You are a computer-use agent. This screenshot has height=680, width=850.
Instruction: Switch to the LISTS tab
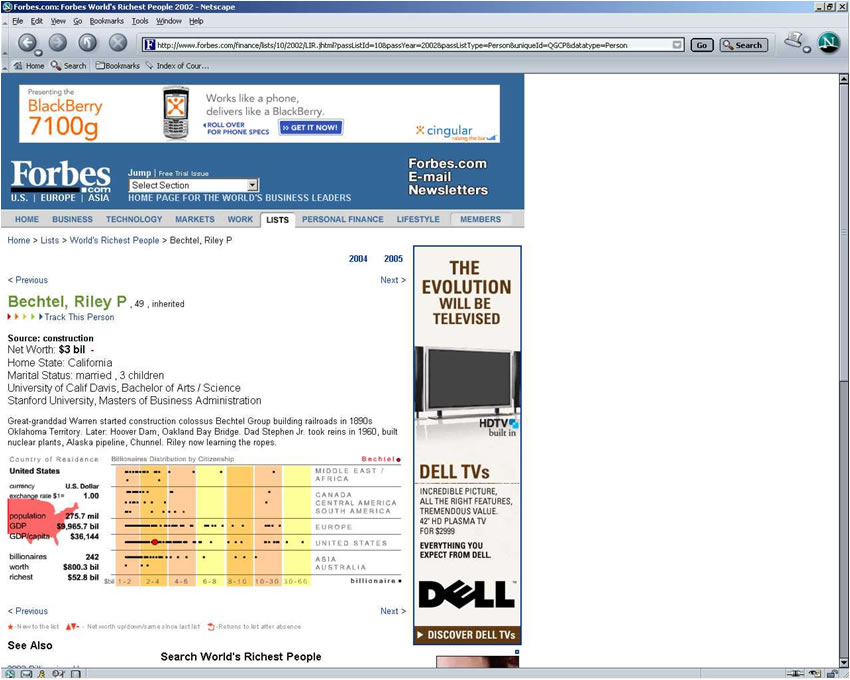pos(278,220)
